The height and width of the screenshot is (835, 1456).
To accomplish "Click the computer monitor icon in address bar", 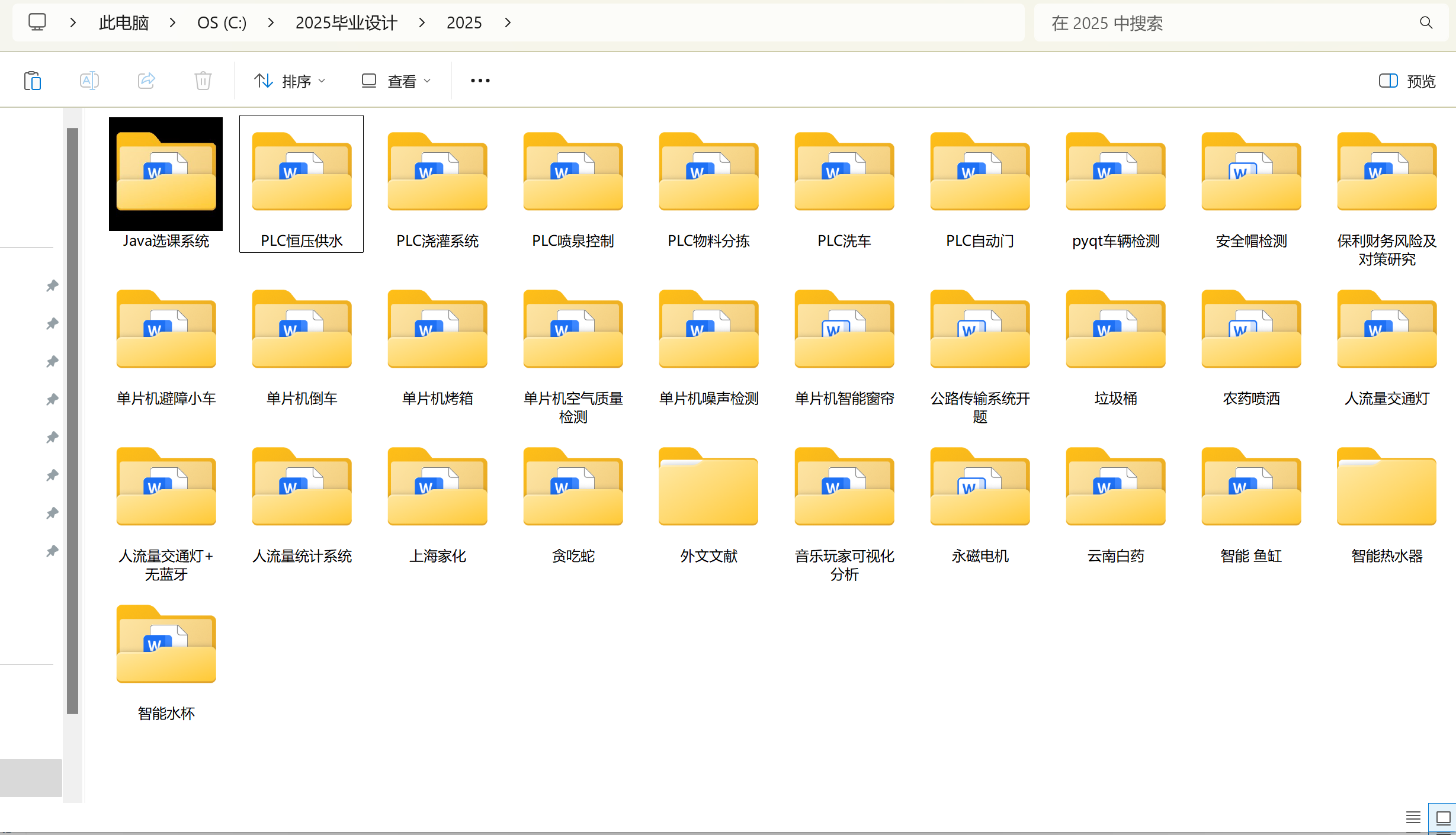I will click(x=37, y=23).
